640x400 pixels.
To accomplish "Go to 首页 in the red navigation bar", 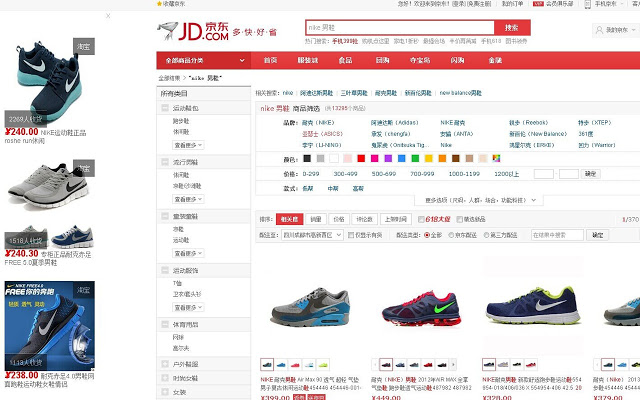I will tap(270, 60).
